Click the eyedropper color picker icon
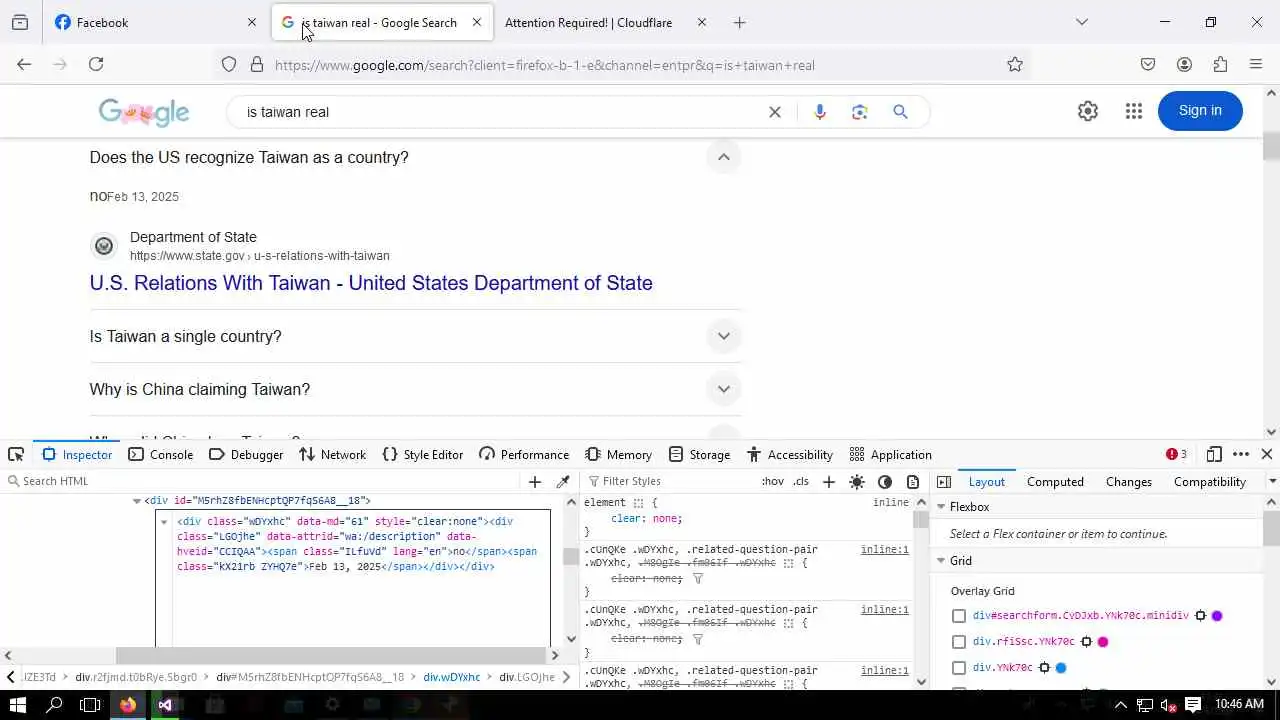The width and height of the screenshot is (1280, 720). click(563, 482)
